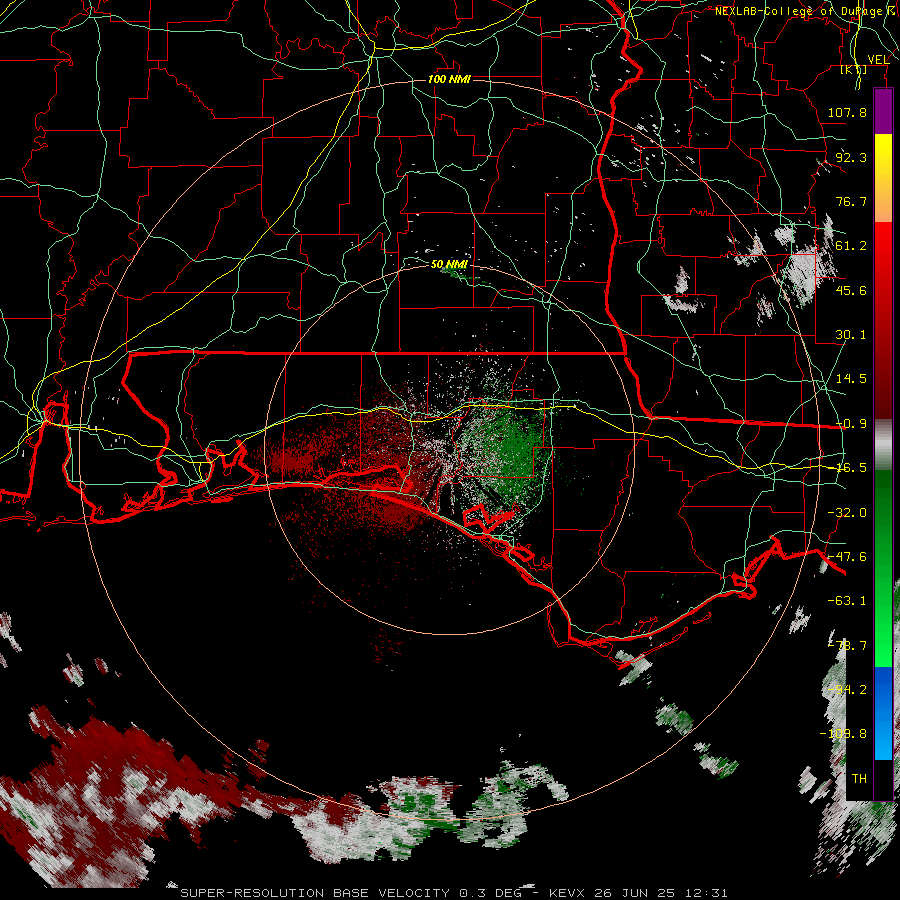Click the VEL legend title

tap(878, 60)
